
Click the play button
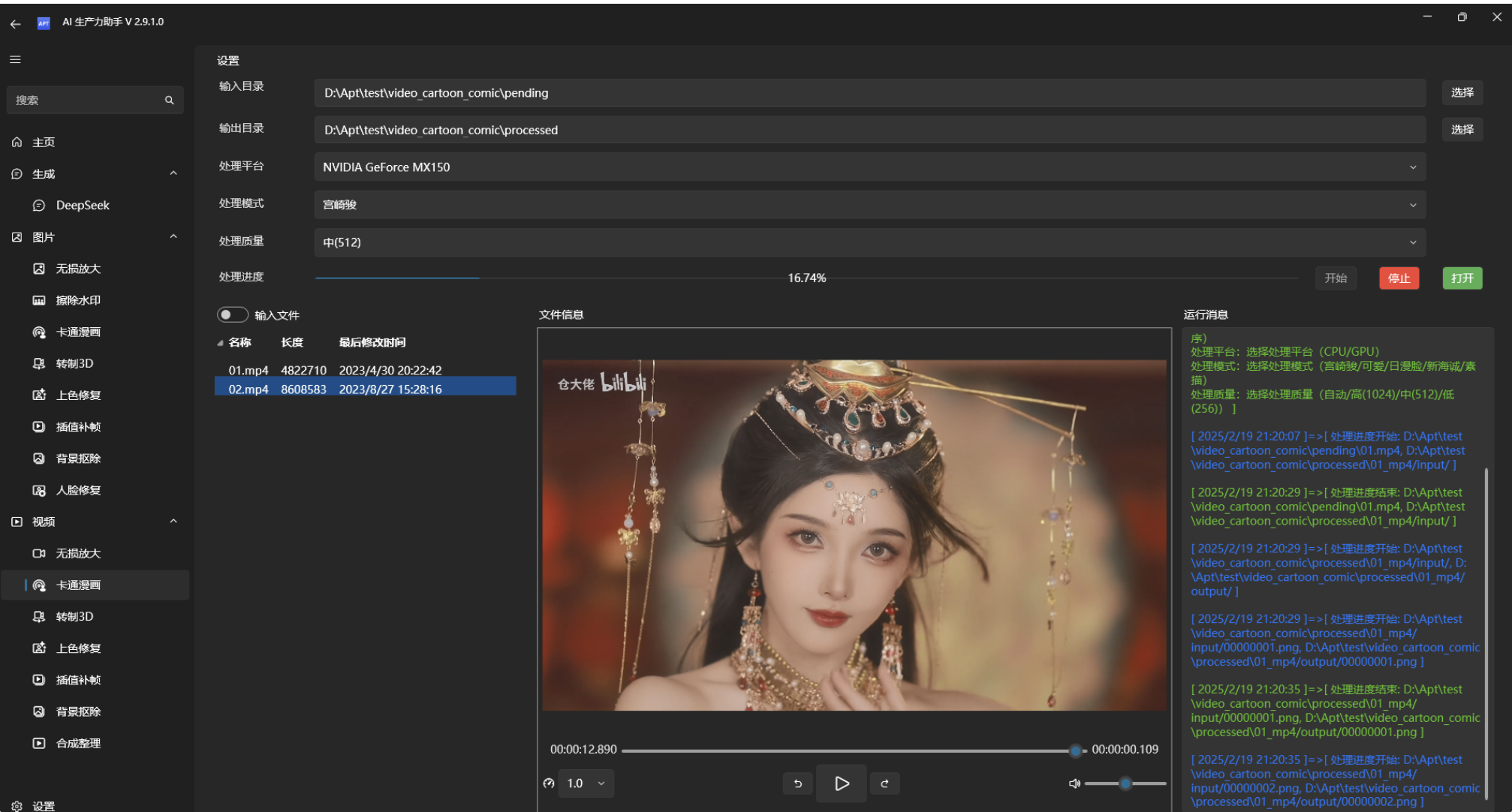842,783
